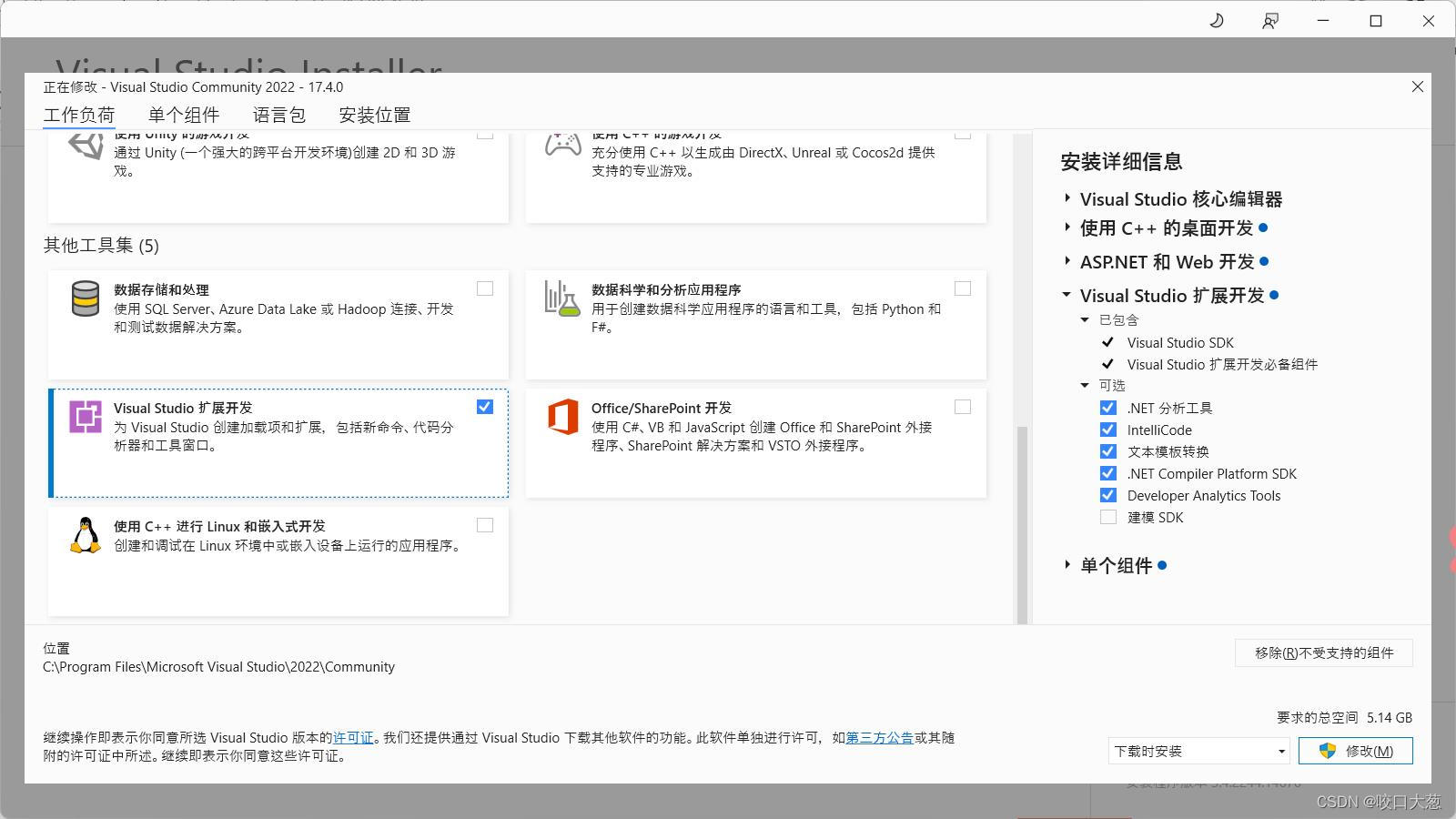
Task: Click the install path C:\Program Files text
Action: point(218,666)
